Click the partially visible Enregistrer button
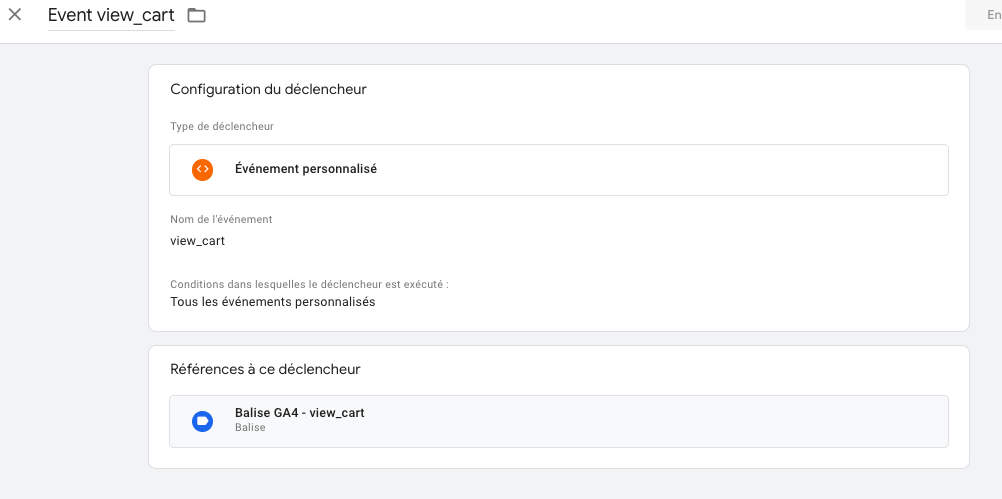 983,15
